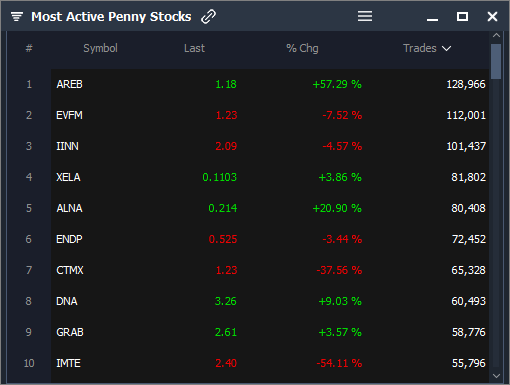This screenshot has width=510, height=385.
Task: Click the scrollbar up arrow
Action: tap(496, 35)
